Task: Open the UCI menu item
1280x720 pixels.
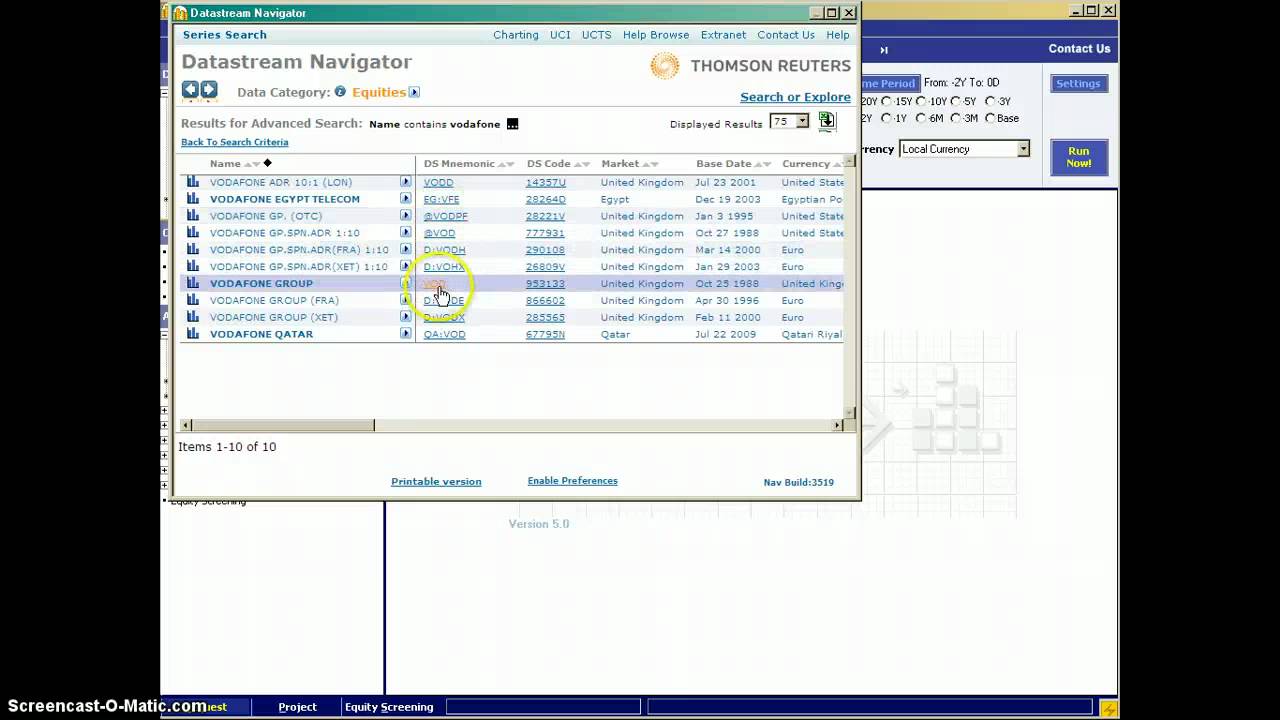Action: tap(560, 35)
